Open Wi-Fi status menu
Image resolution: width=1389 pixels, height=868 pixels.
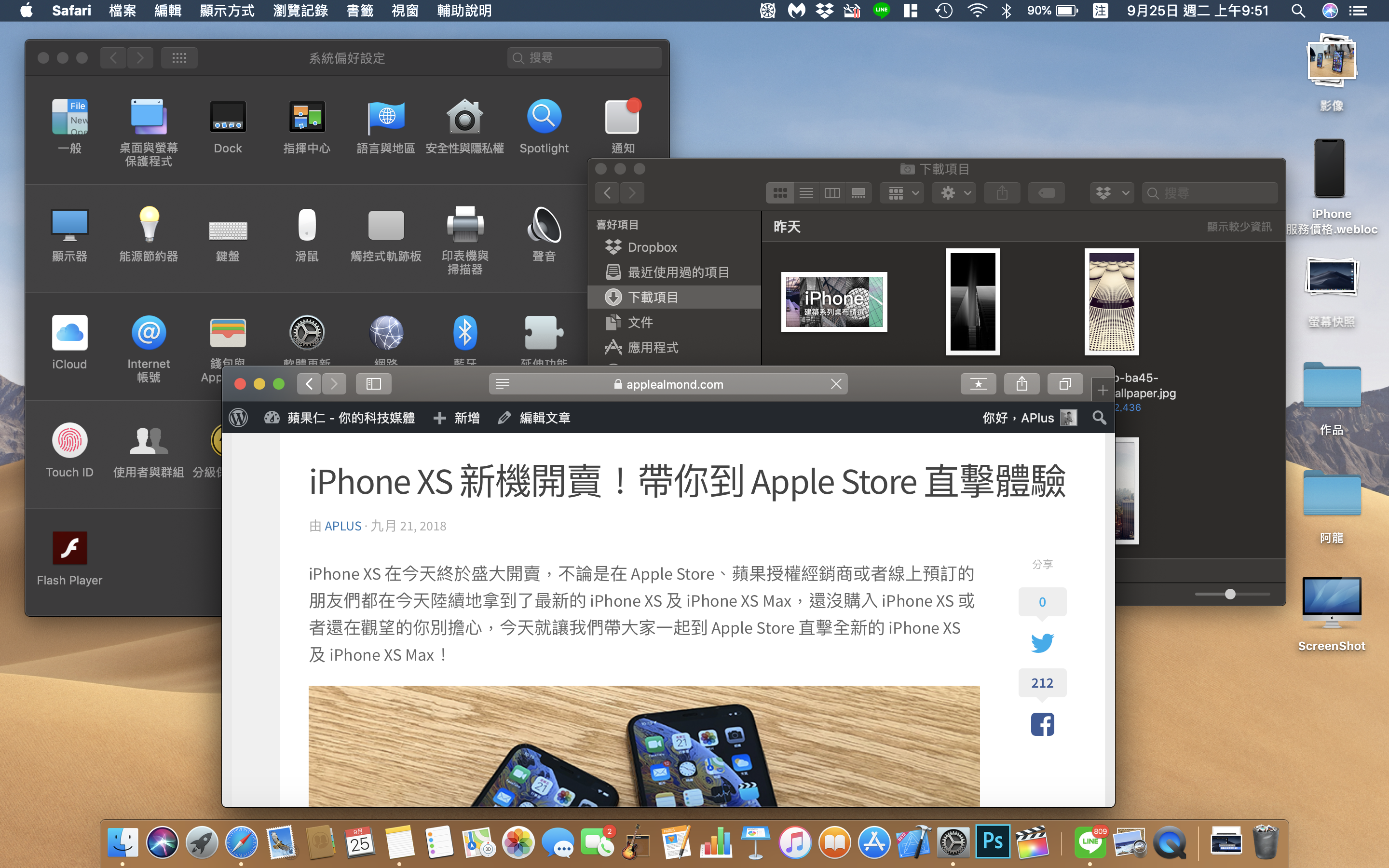click(x=977, y=10)
